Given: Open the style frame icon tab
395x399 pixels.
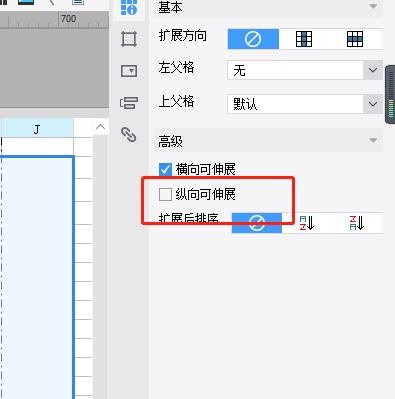Looking at the screenshot, I should (129, 39).
